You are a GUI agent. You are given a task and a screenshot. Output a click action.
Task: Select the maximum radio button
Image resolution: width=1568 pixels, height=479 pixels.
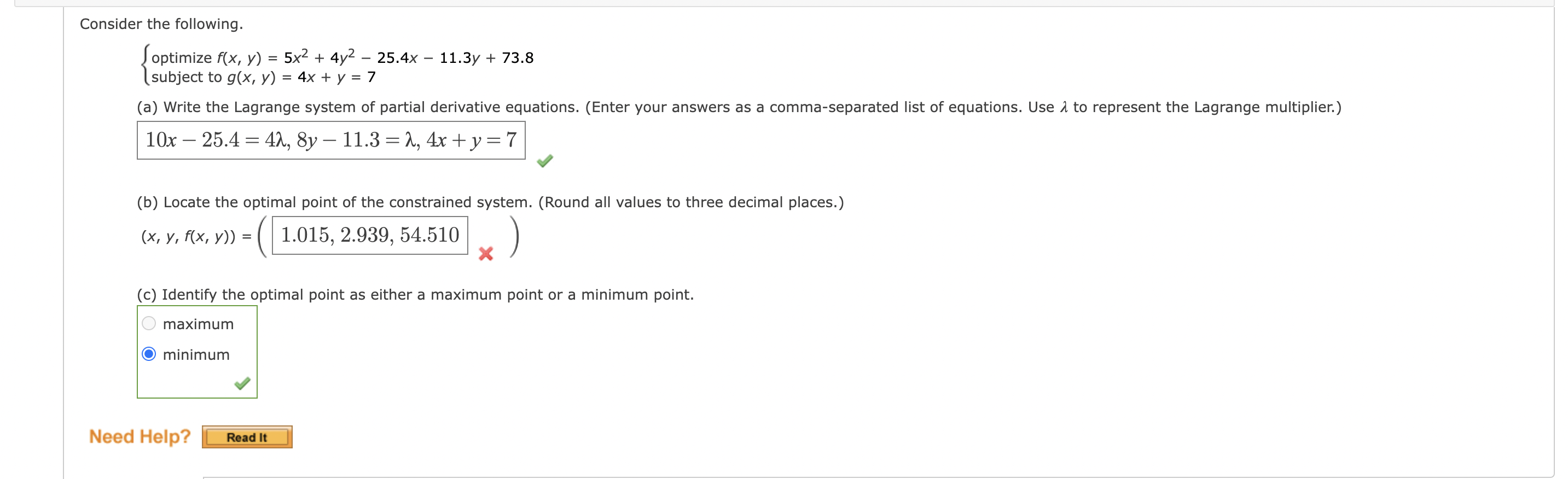(x=149, y=323)
